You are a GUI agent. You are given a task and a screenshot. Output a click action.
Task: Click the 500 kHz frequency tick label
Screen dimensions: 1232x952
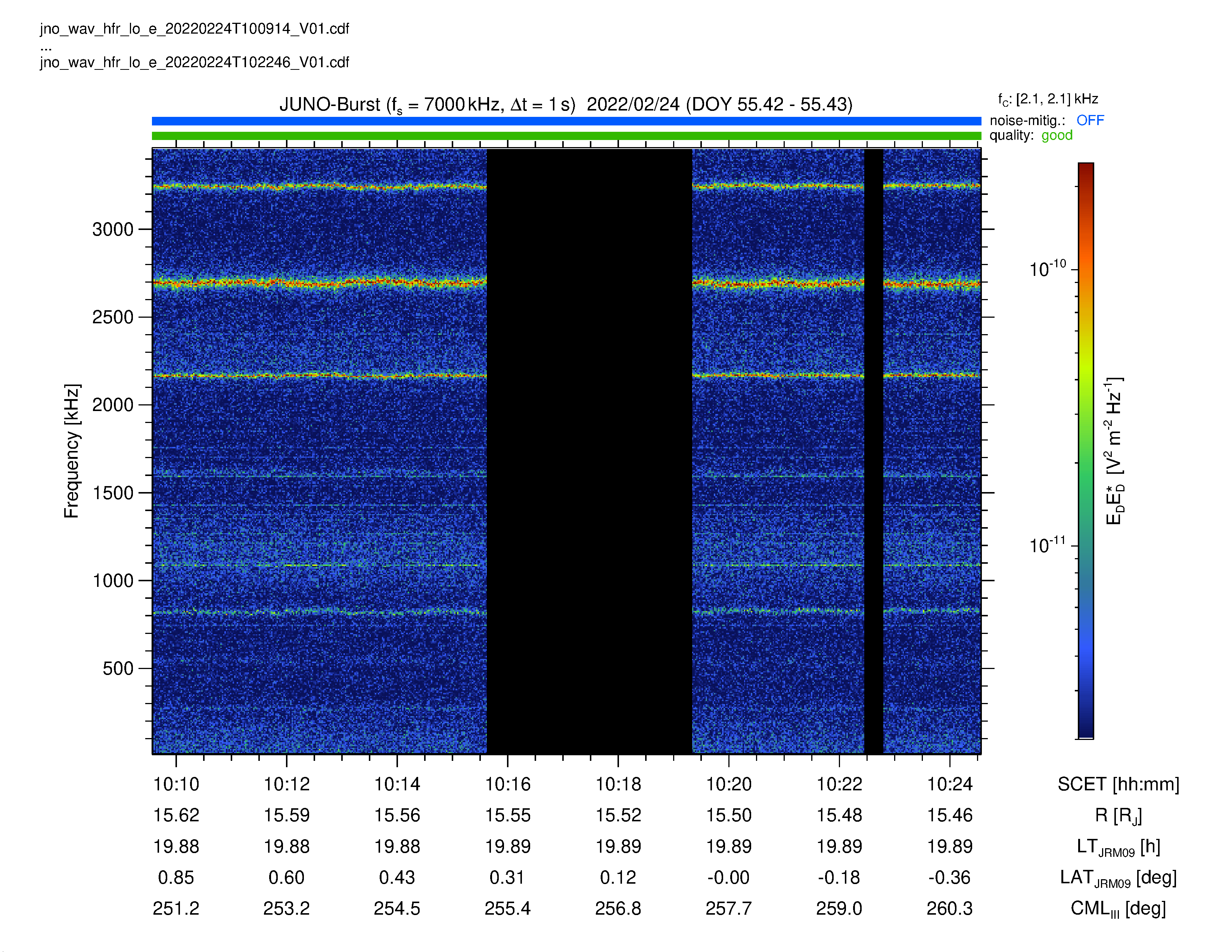118,668
